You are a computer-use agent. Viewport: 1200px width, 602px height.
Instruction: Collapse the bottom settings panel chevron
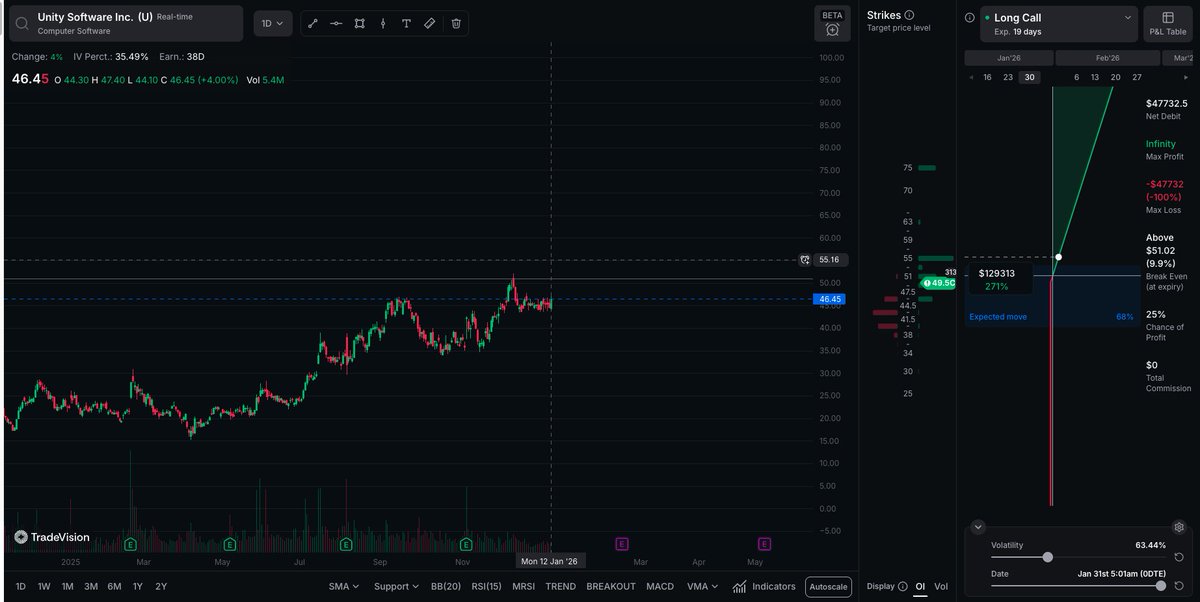coord(978,527)
